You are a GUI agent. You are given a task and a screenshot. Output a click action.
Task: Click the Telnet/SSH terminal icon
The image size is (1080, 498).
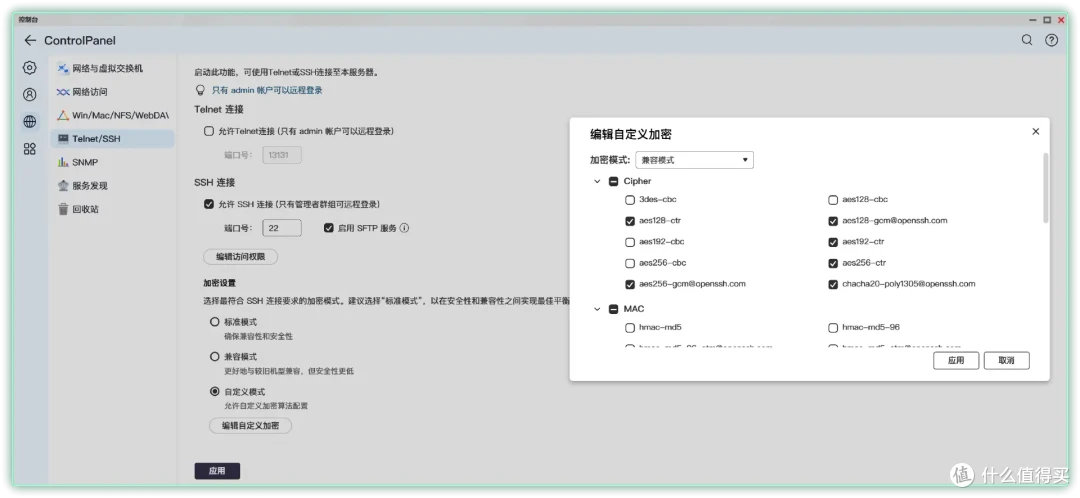pos(63,138)
